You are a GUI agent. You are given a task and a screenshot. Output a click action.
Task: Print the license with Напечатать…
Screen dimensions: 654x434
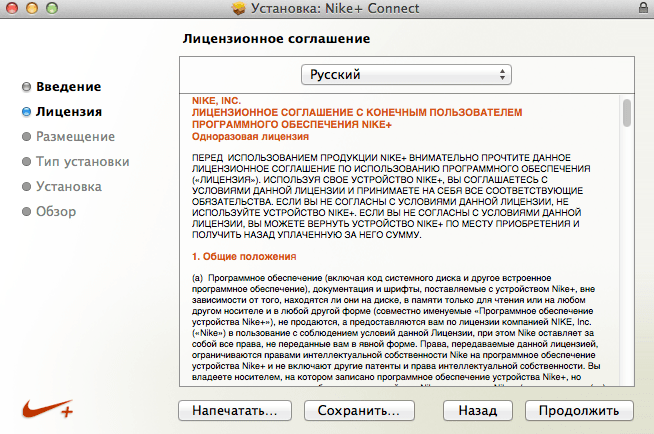pyautogui.click(x=235, y=411)
